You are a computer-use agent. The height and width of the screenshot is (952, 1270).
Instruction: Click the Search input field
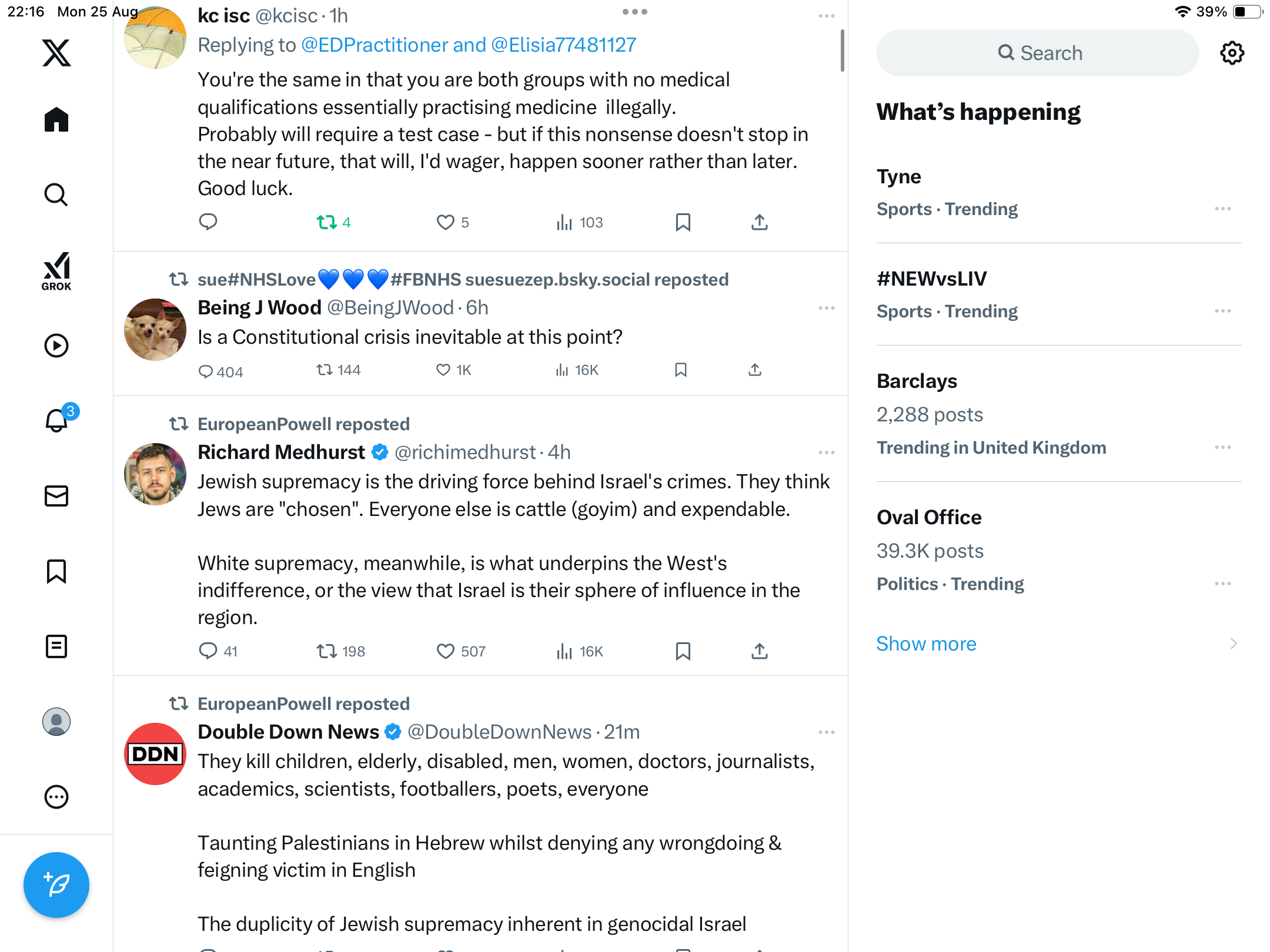click(1038, 53)
